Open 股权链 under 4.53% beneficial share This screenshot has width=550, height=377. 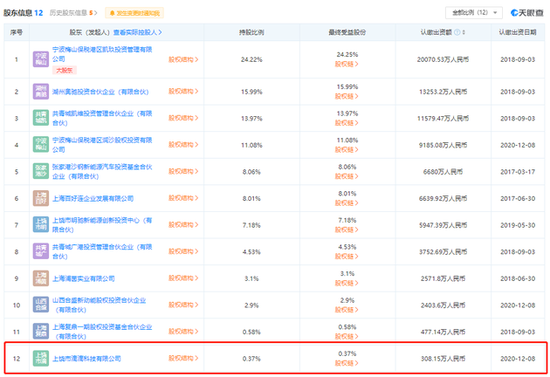click(347, 256)
